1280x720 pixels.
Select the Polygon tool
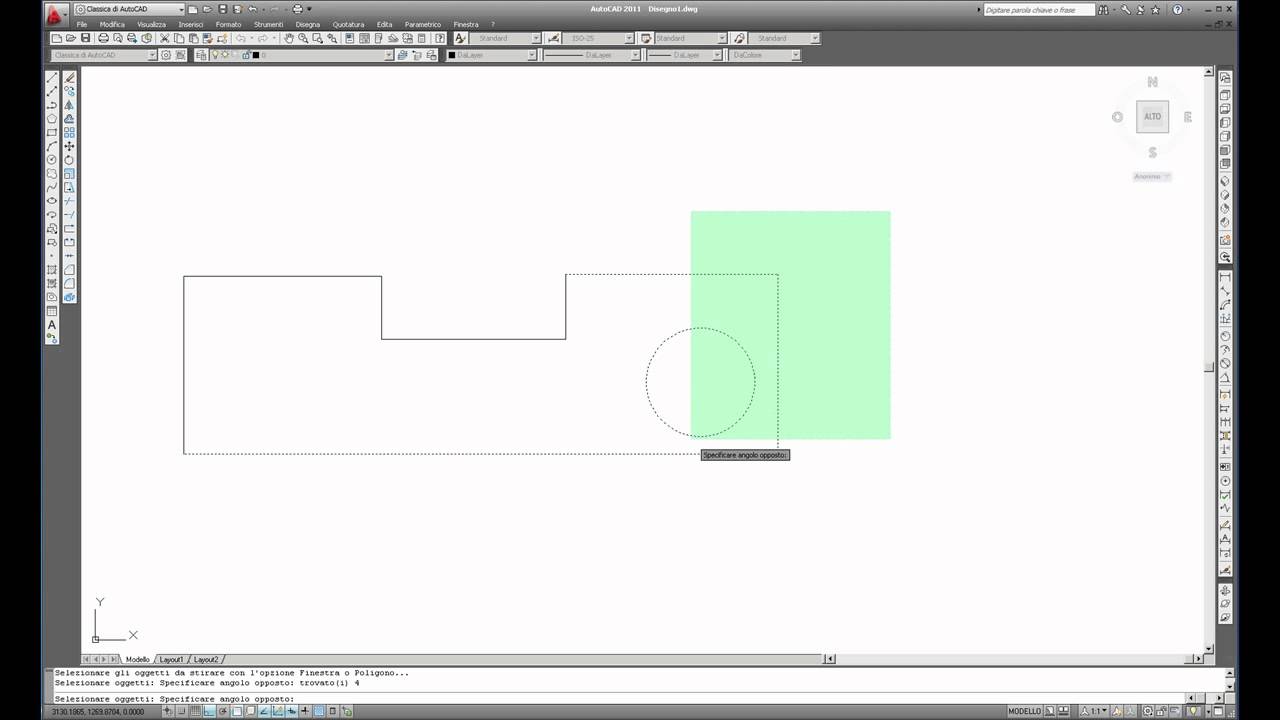52,119
